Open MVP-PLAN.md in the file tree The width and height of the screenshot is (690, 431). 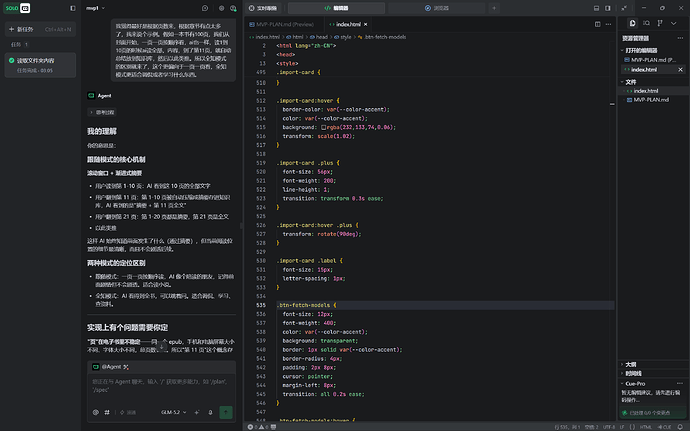coord(651,100)
